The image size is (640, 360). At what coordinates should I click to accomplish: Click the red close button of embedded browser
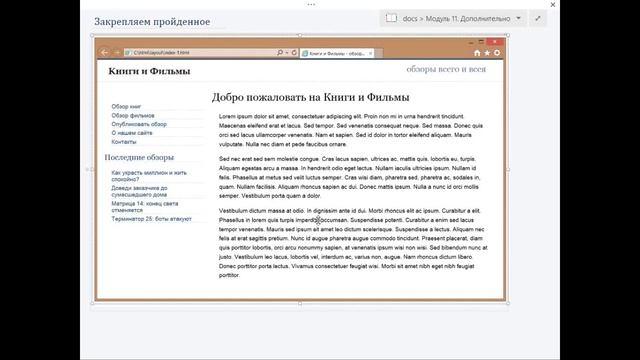(495, 42)
